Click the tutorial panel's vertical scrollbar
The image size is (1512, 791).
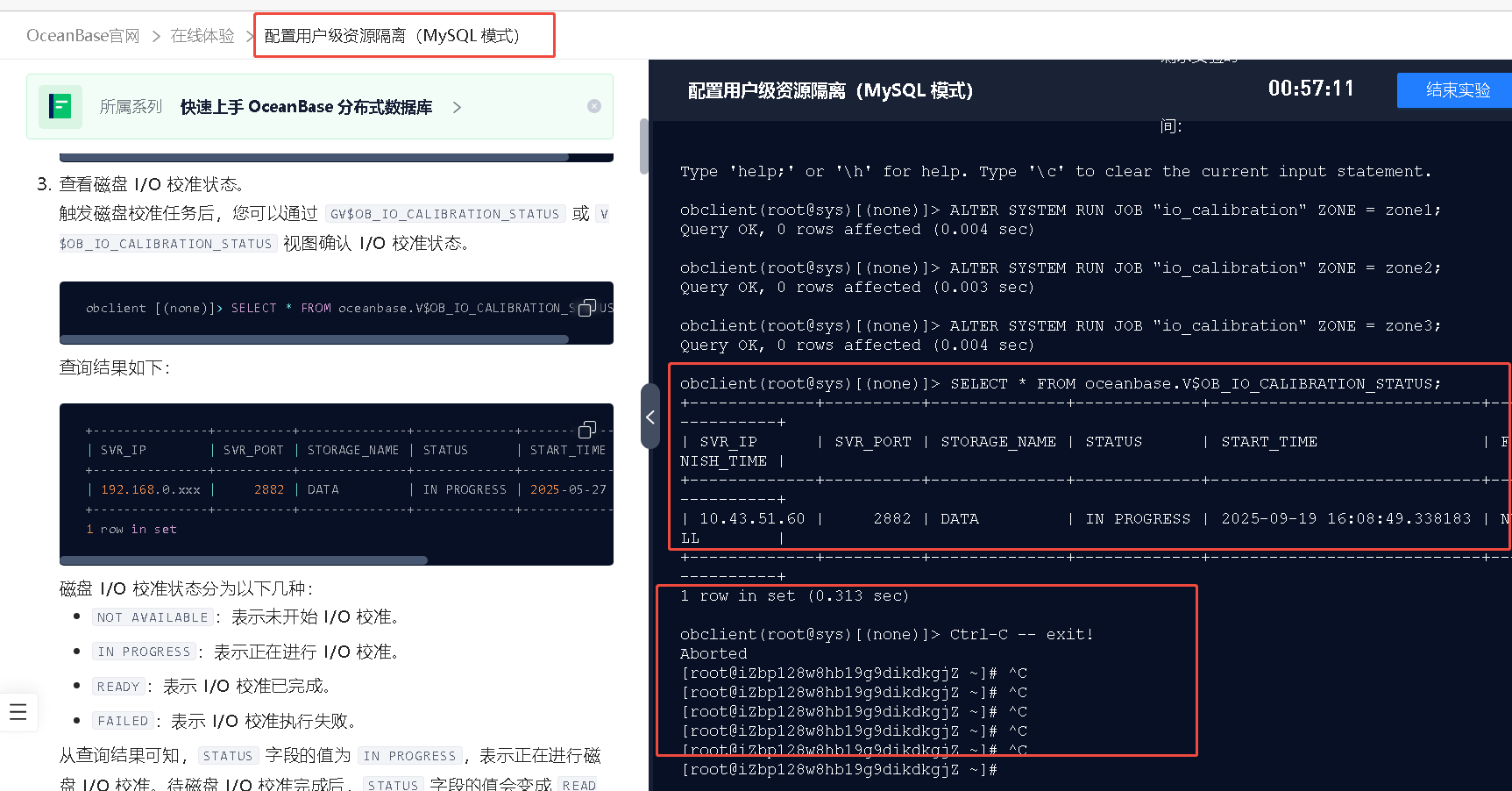click(x=644, y=146)
